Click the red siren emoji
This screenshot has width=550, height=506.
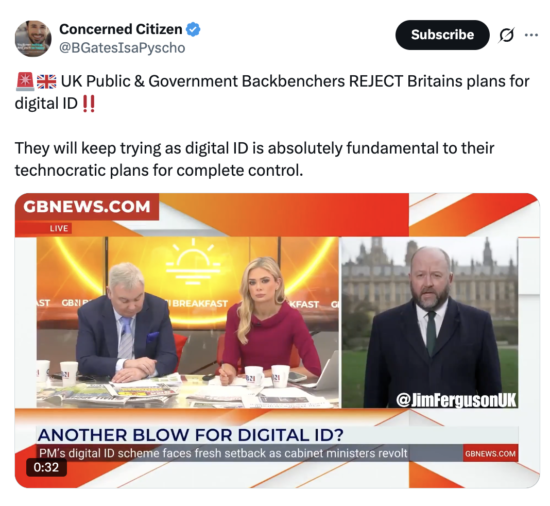tap(25, 81)
